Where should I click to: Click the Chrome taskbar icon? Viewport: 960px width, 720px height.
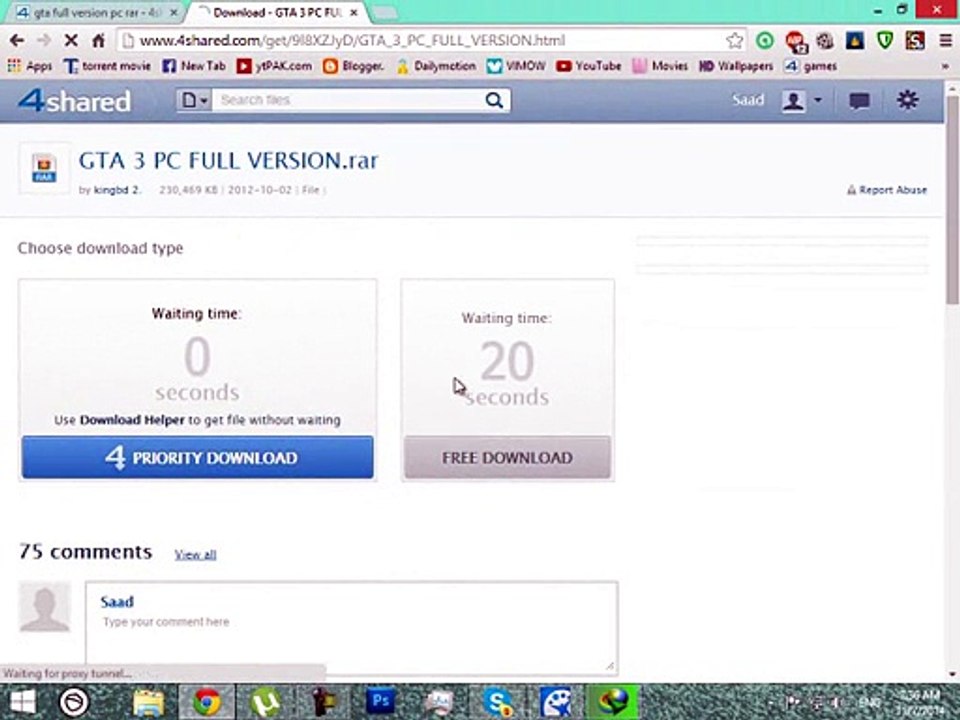(207, 702)
